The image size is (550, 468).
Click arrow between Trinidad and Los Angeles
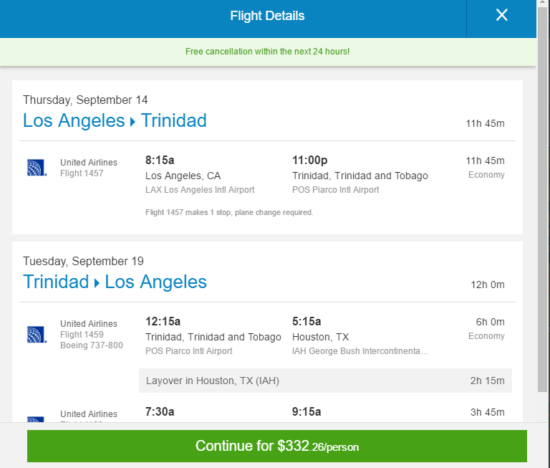pyautogui.click(x=97, y=283)
